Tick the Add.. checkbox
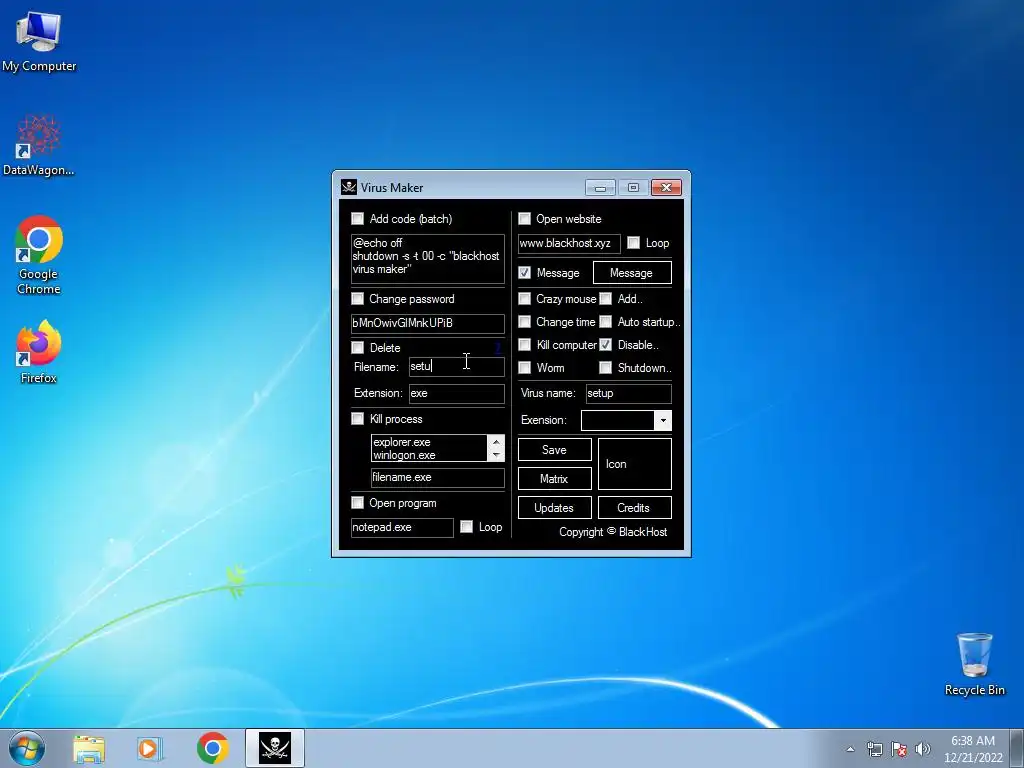 605,299
